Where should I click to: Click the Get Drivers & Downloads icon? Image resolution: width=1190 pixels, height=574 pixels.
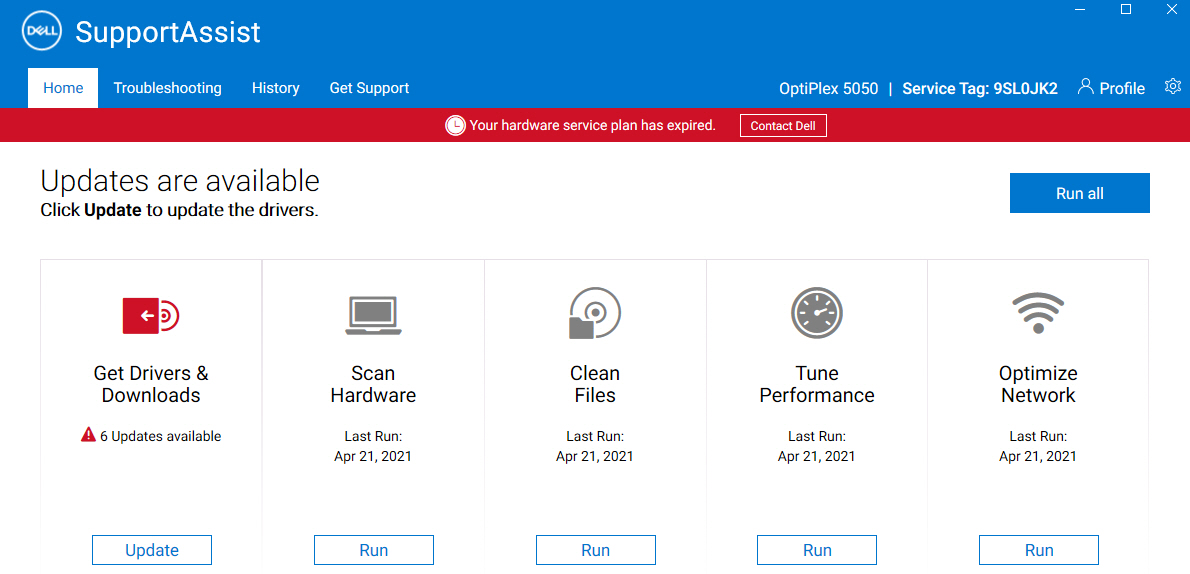(x=151, y=316)
